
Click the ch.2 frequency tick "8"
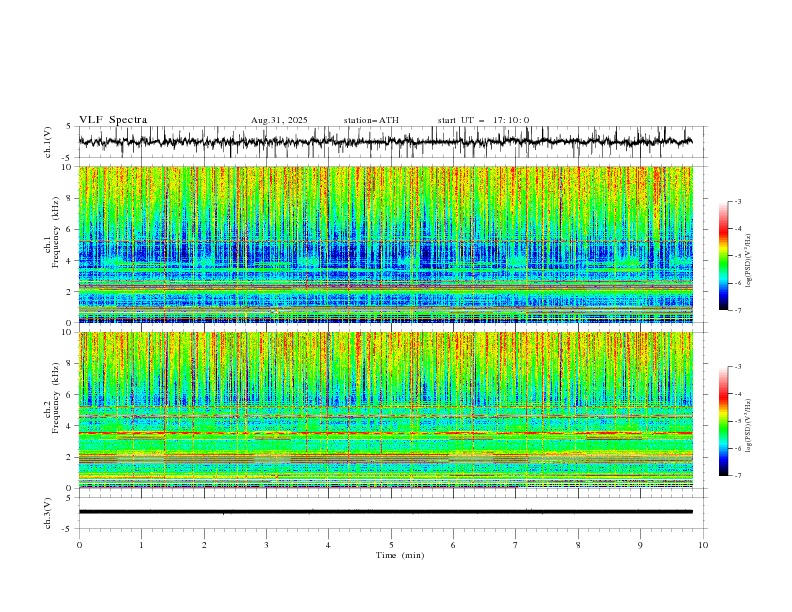[x=70, y=364]
